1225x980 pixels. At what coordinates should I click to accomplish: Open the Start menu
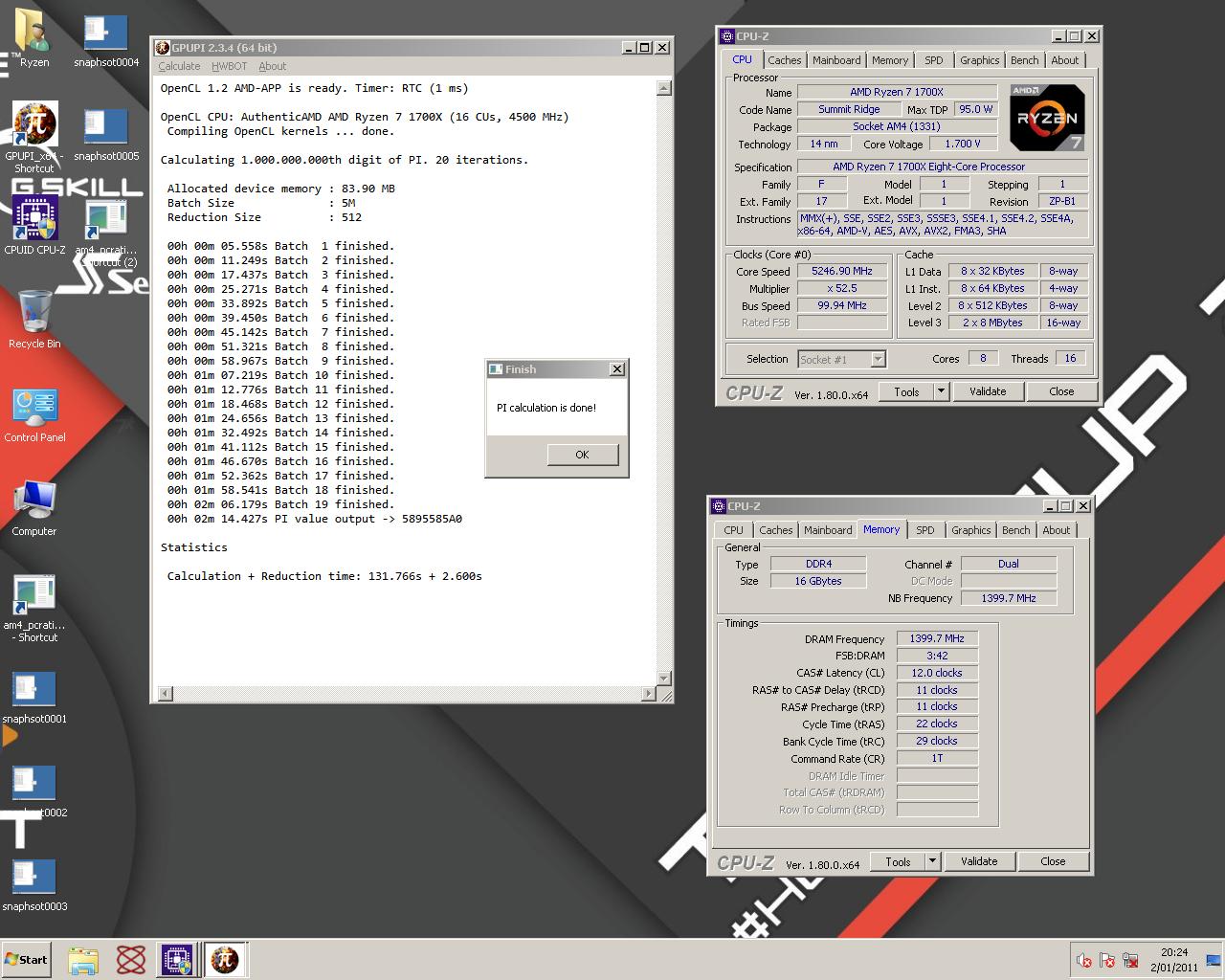click(27, 960)
